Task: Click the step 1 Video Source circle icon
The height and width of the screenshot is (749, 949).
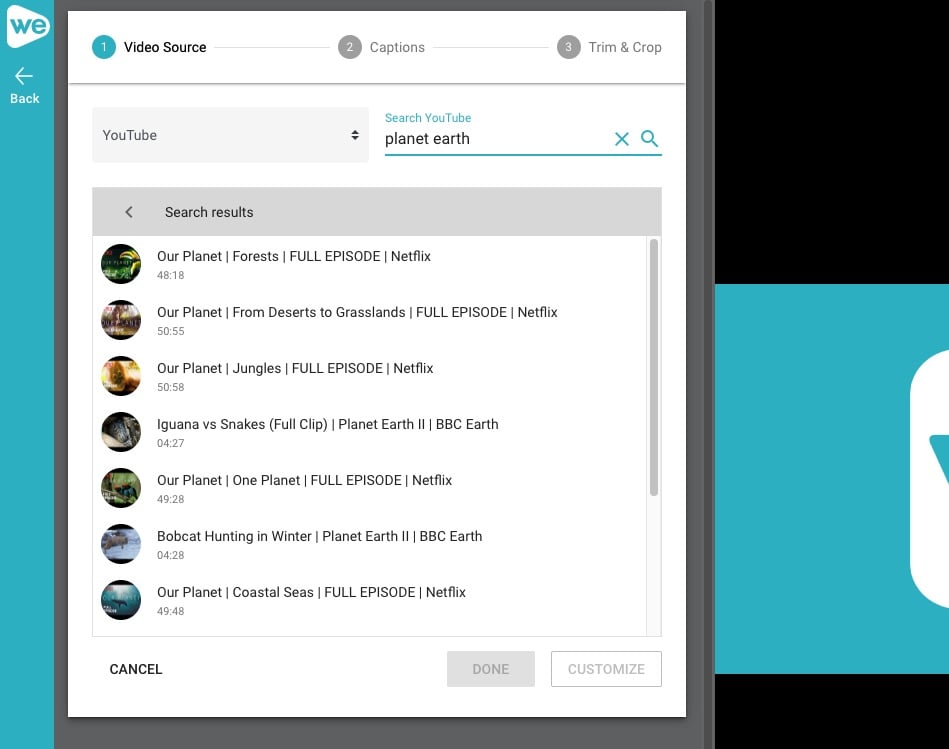Action: (105, 46)
